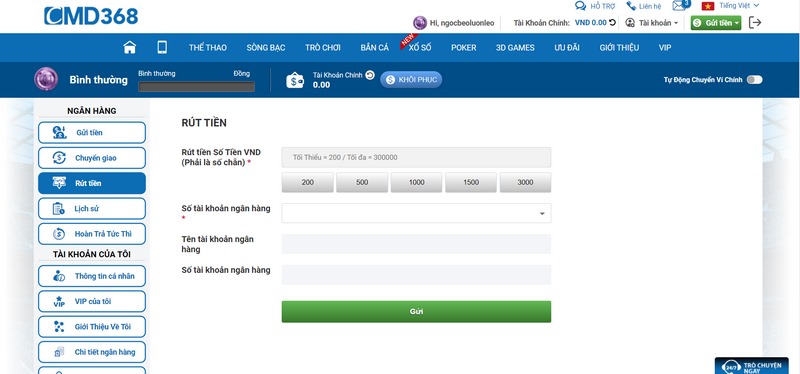This screenshot has height=374, width=800.
Task: Open the Tiếng Việt language dropdown
Action: (730, 6)
